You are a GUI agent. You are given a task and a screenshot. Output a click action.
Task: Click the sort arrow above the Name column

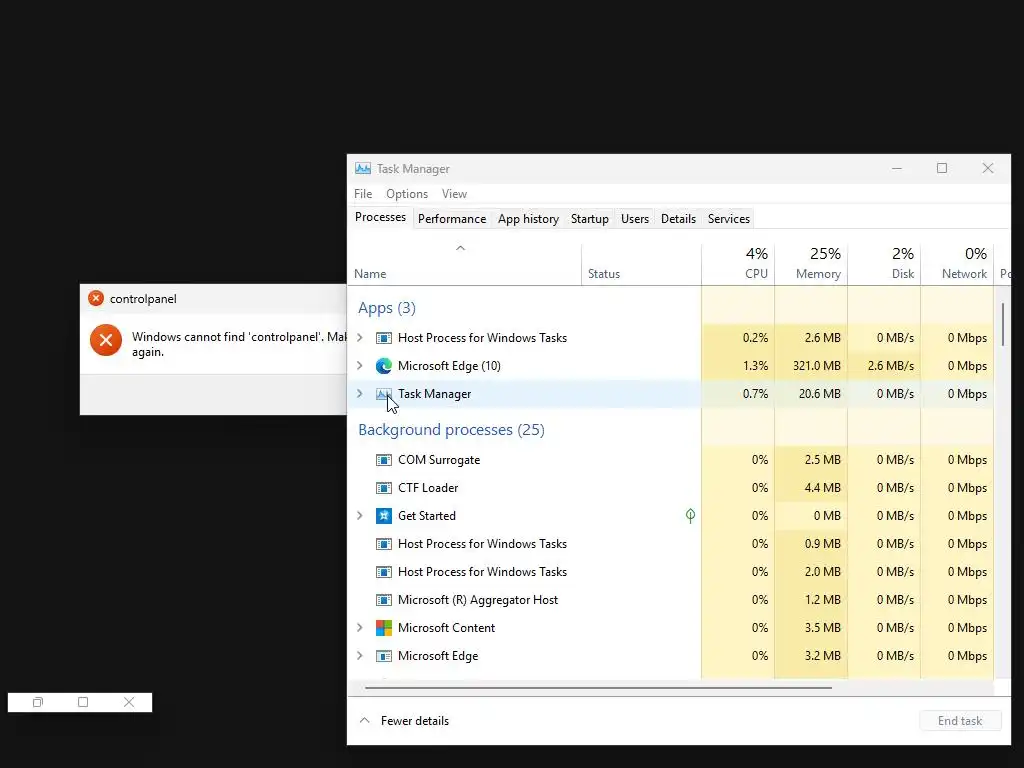pyautogui.click(x=460, y=248)
